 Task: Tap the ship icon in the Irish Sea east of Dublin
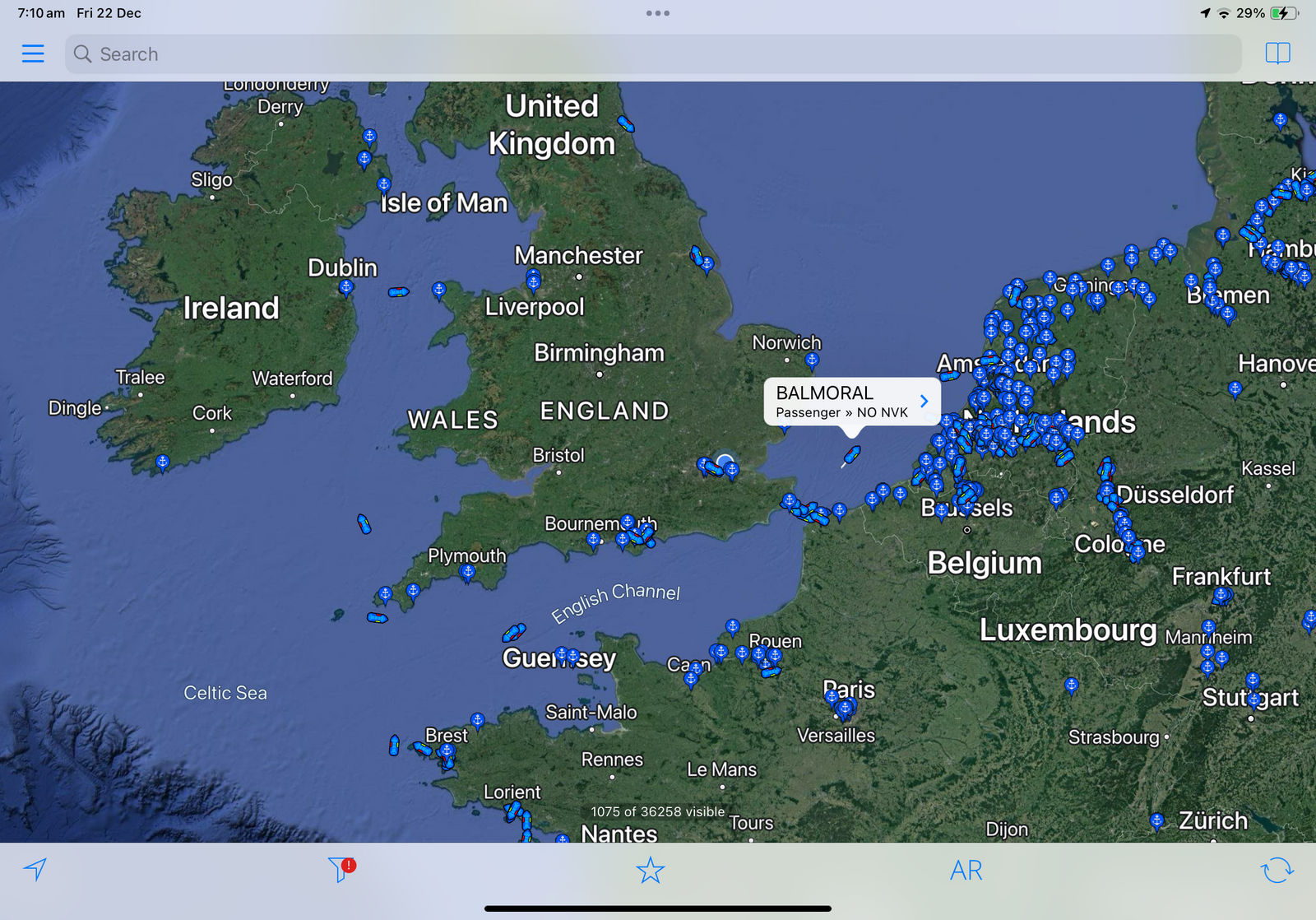(398, 292)
